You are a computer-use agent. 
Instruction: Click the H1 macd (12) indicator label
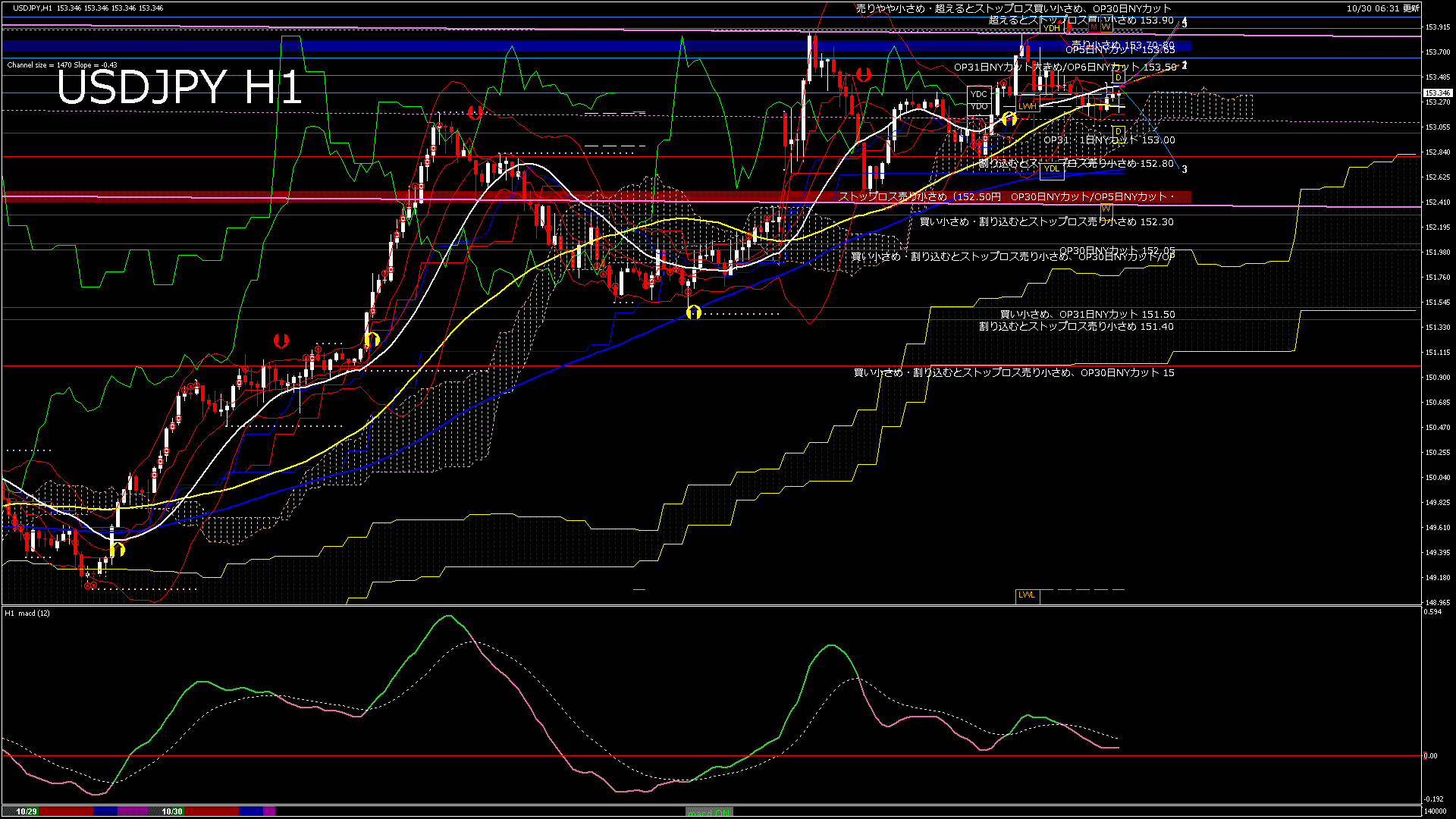point(27,613)
